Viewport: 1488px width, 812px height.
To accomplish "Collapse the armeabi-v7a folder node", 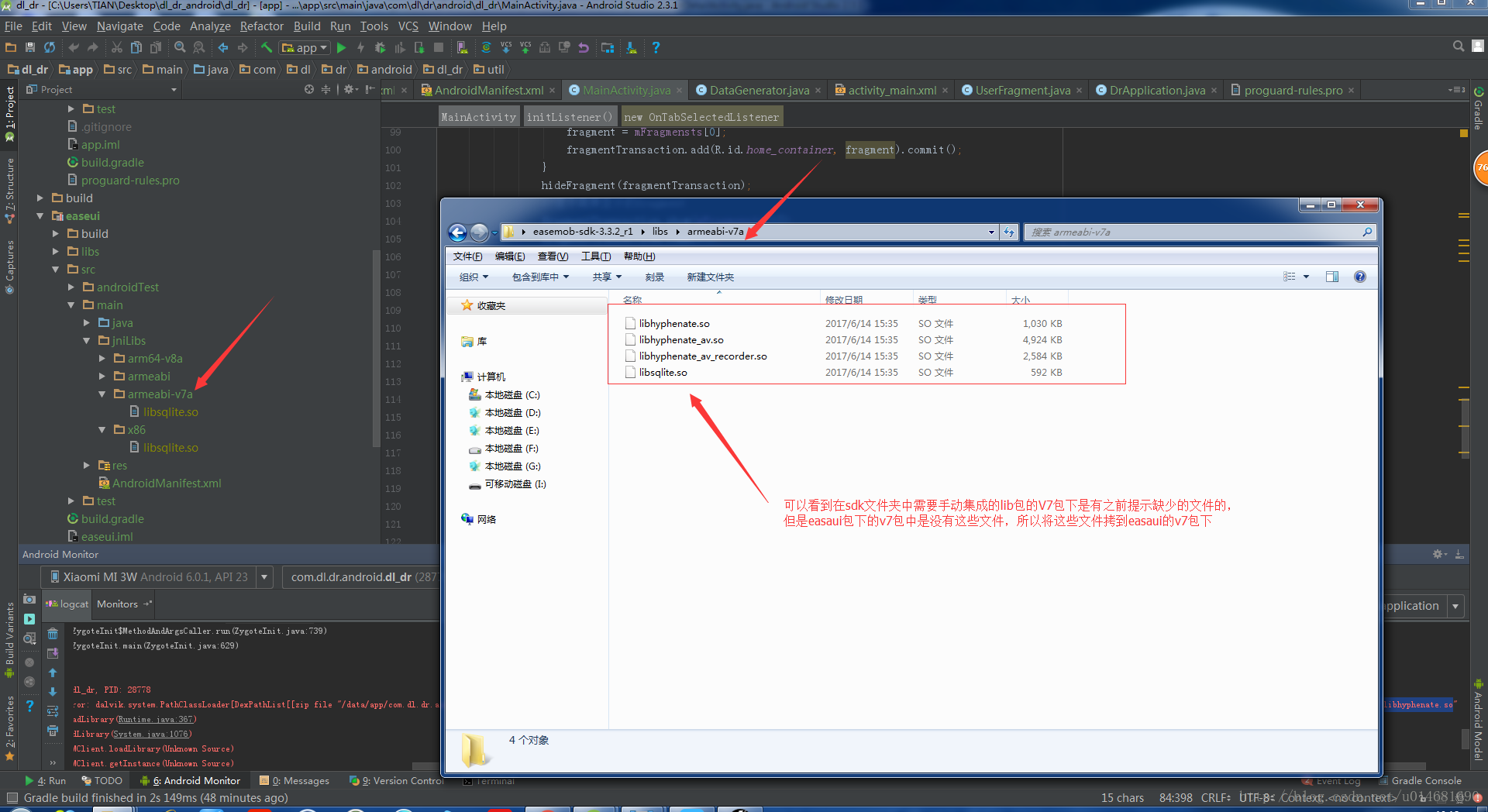I will point(102,394).
